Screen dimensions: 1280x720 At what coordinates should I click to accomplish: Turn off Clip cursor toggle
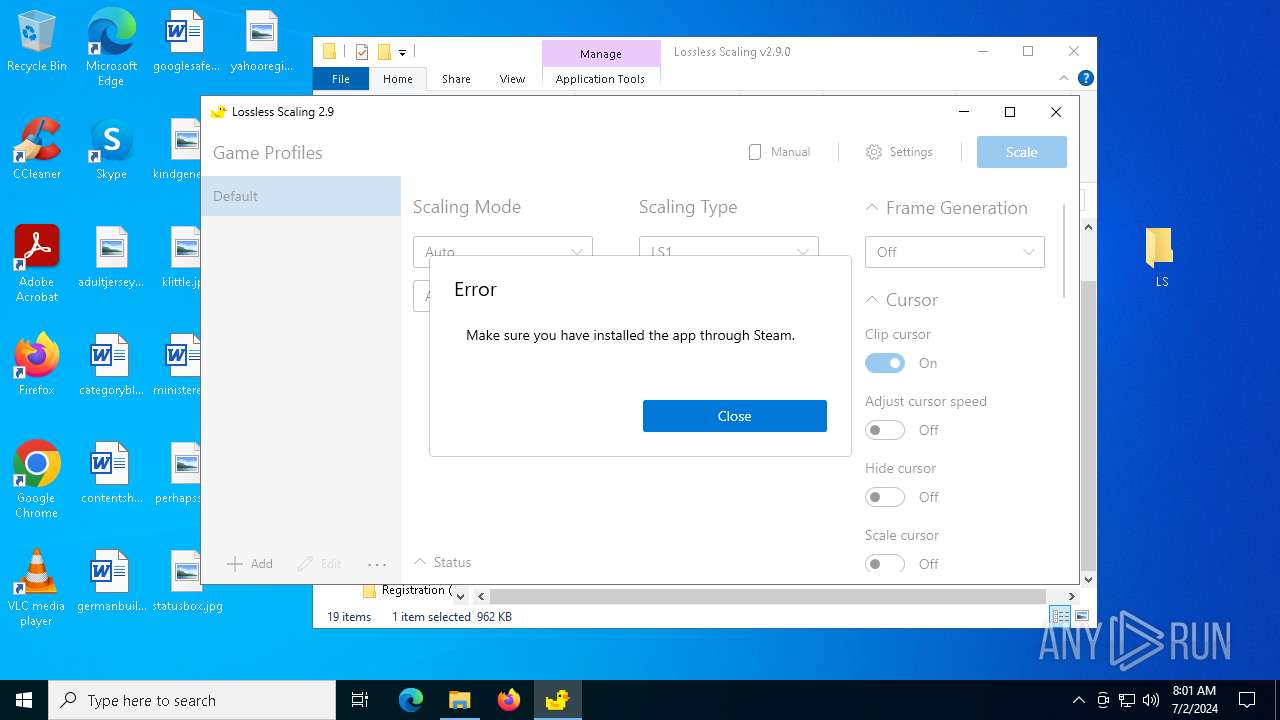point(885,363)
